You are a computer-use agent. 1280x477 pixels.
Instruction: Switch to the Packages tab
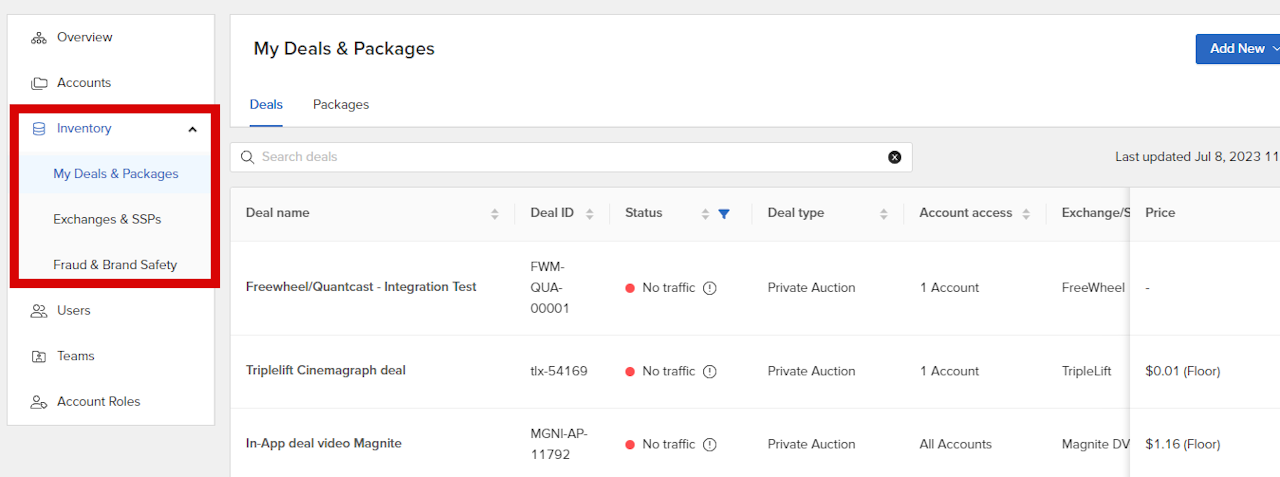point(341,105)
